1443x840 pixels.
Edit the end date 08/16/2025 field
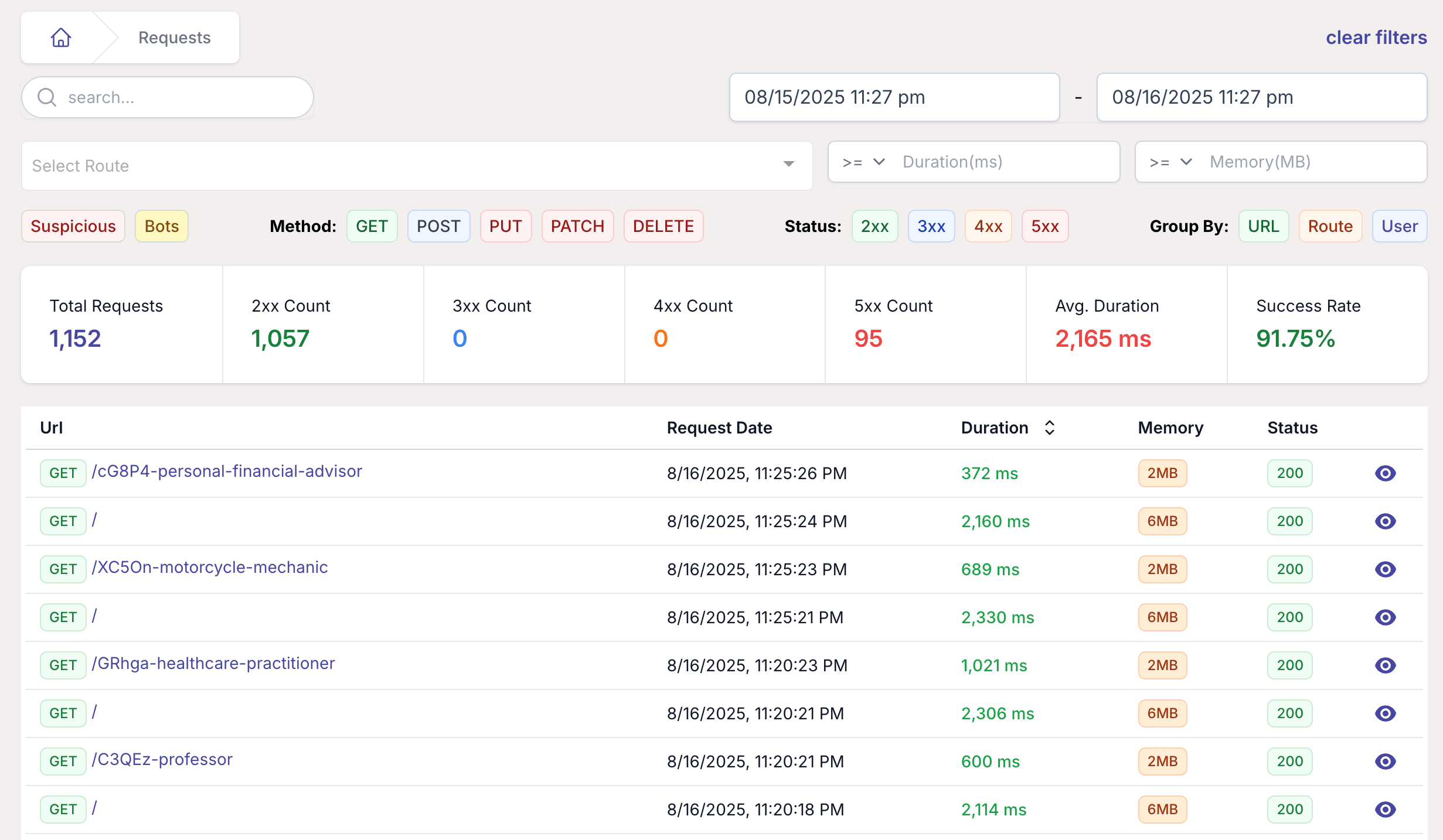coord(1262,97)
